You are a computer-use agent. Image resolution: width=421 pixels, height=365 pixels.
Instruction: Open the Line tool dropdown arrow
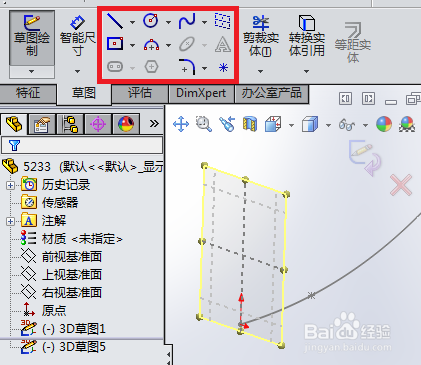(132, 22)
